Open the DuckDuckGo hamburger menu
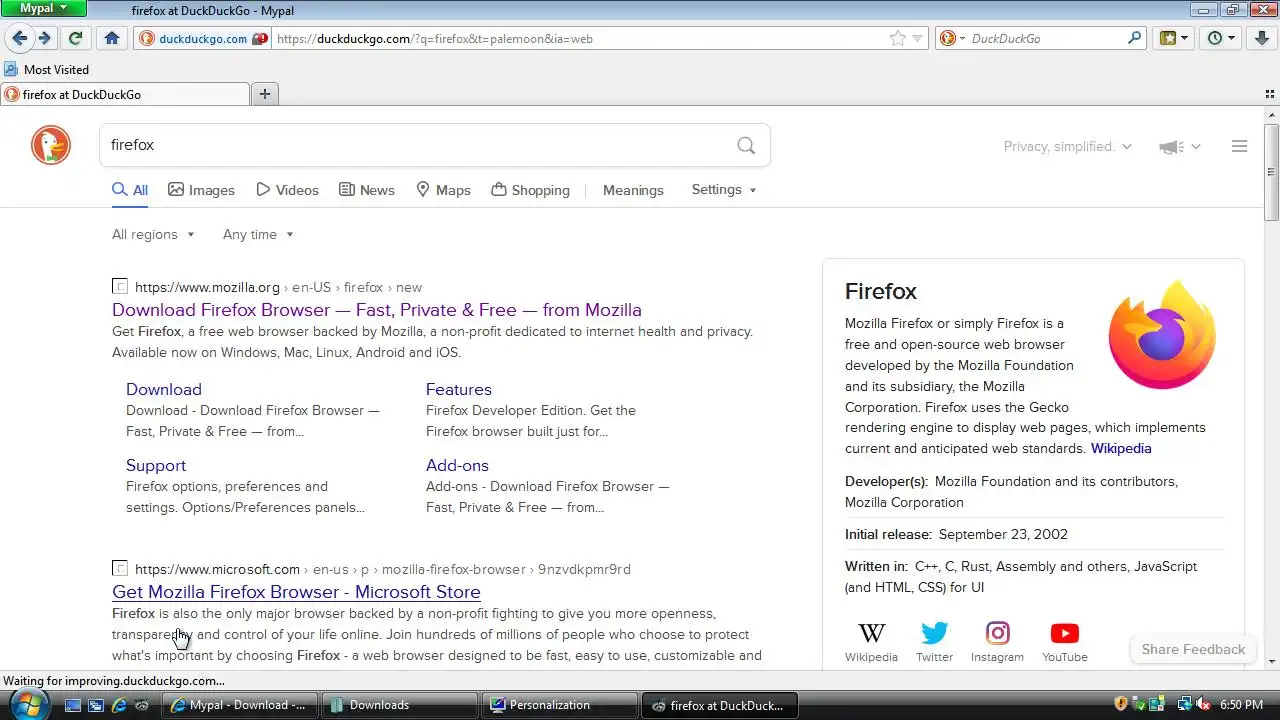Image resolution: width=1280 pixels, height=720 pixels. coord(1239,146)
